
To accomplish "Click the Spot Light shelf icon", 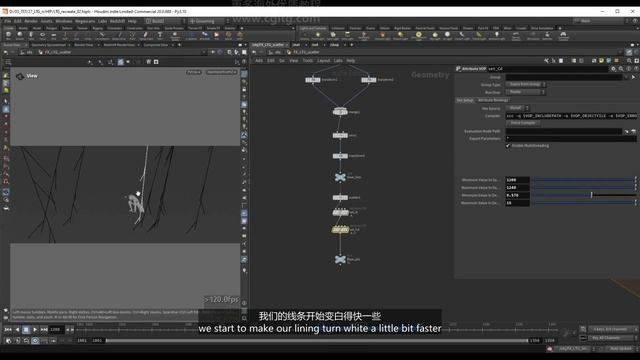I will 333,36.
